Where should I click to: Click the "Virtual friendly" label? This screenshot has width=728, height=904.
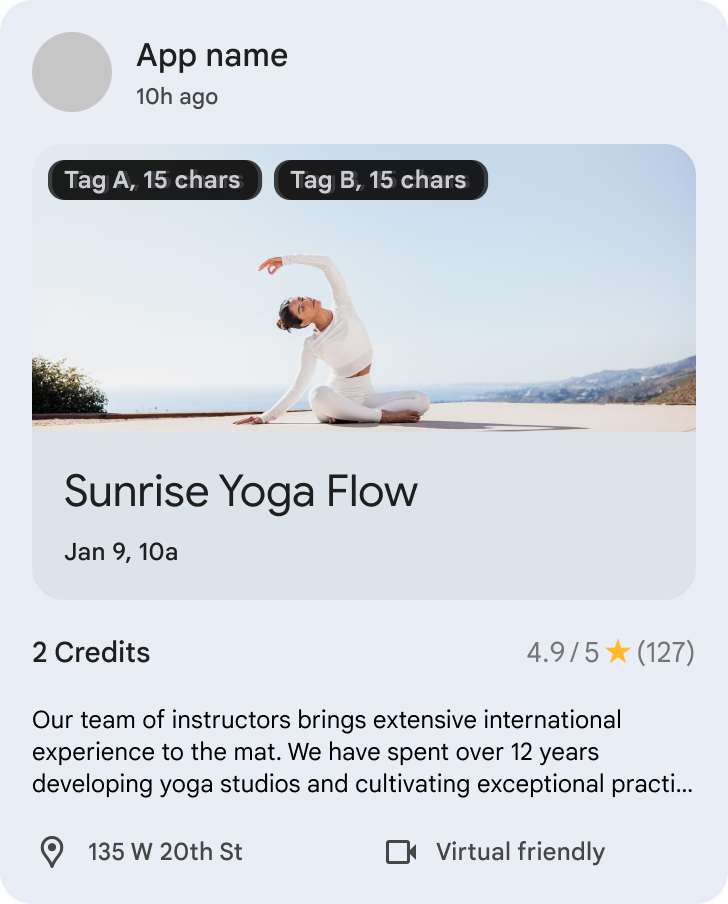[520, 852]
